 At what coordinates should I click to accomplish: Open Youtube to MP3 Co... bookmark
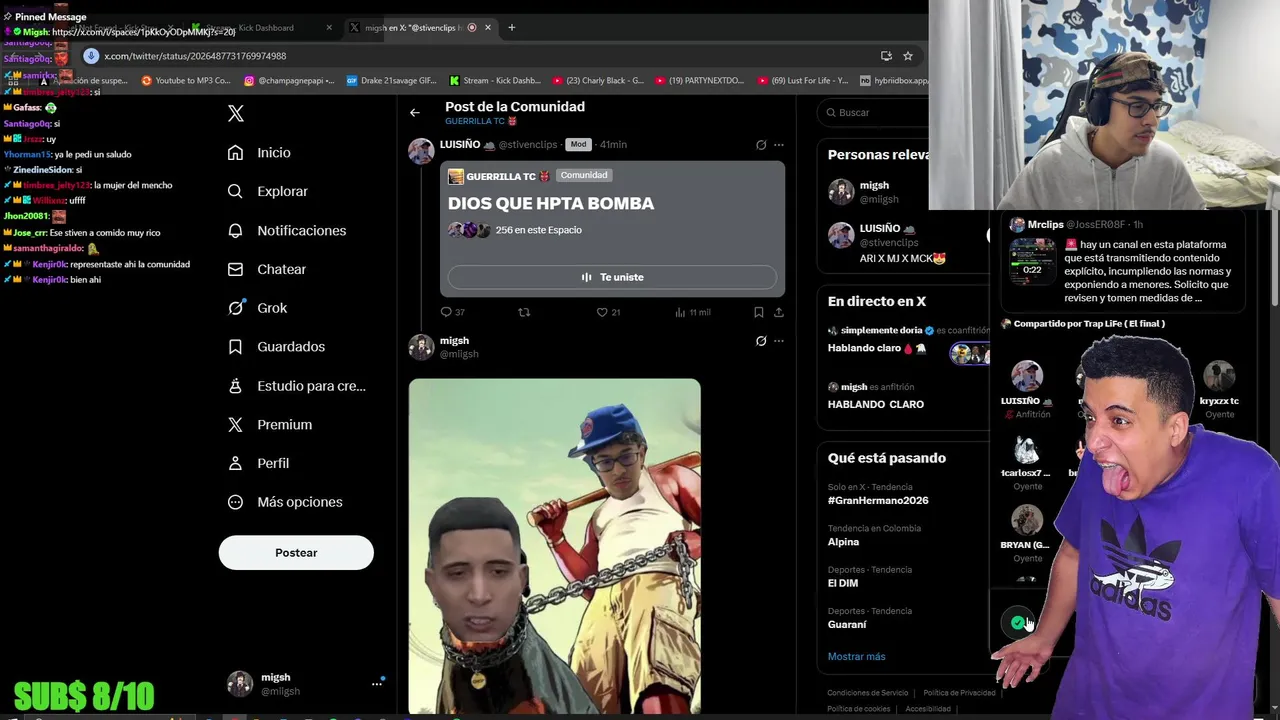(x=186, y=81)
